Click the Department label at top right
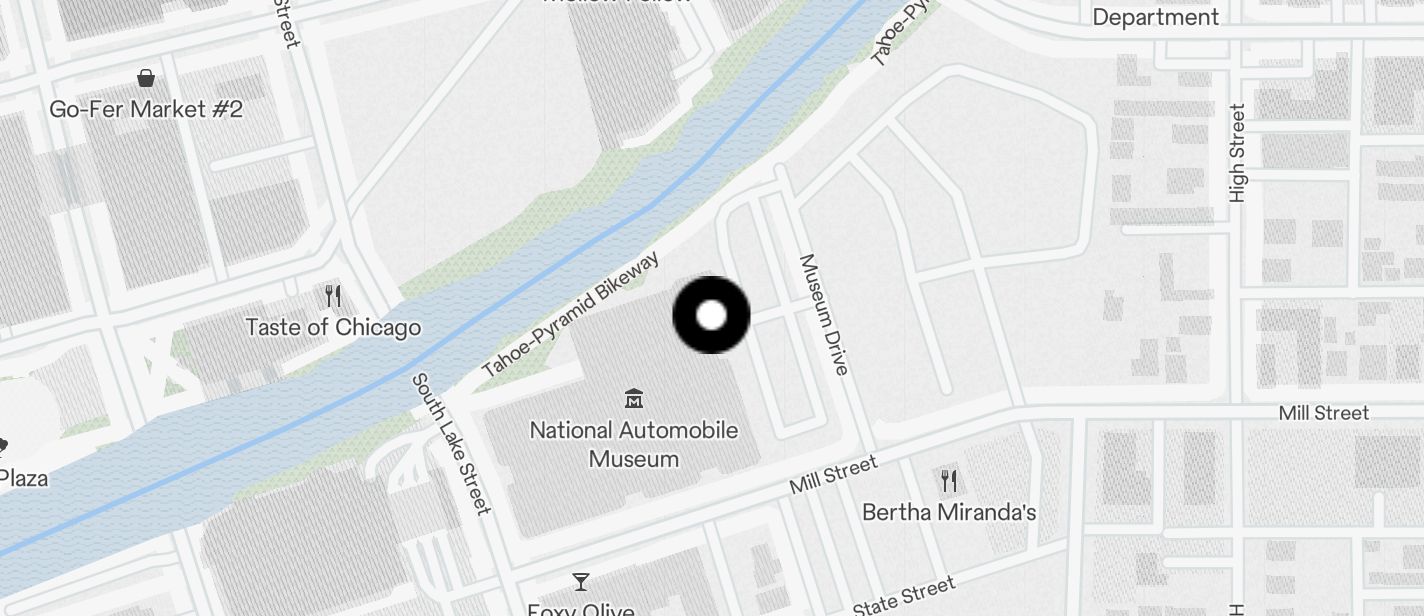This screenshot has height=616, width=1424. pyautogui.click(x=1156, y=18)
